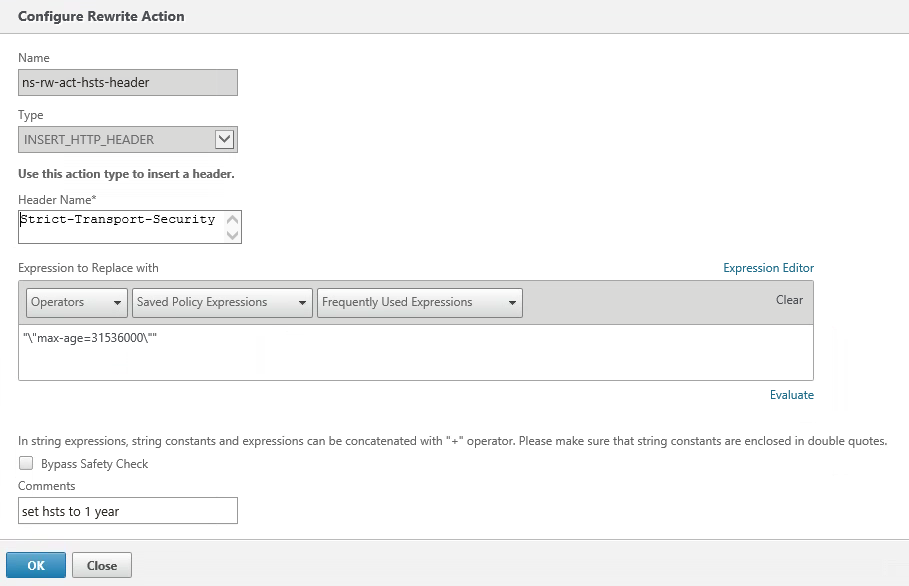
Task: Click the Name field ns-rw-act-hsts-header
Action: [x=128, y=82]
